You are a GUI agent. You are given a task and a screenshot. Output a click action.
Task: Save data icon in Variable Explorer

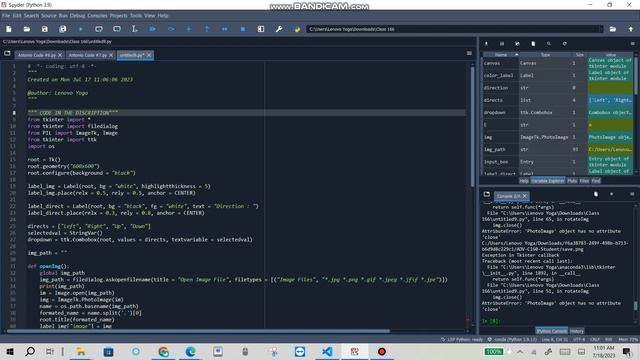tap(502, 44)
